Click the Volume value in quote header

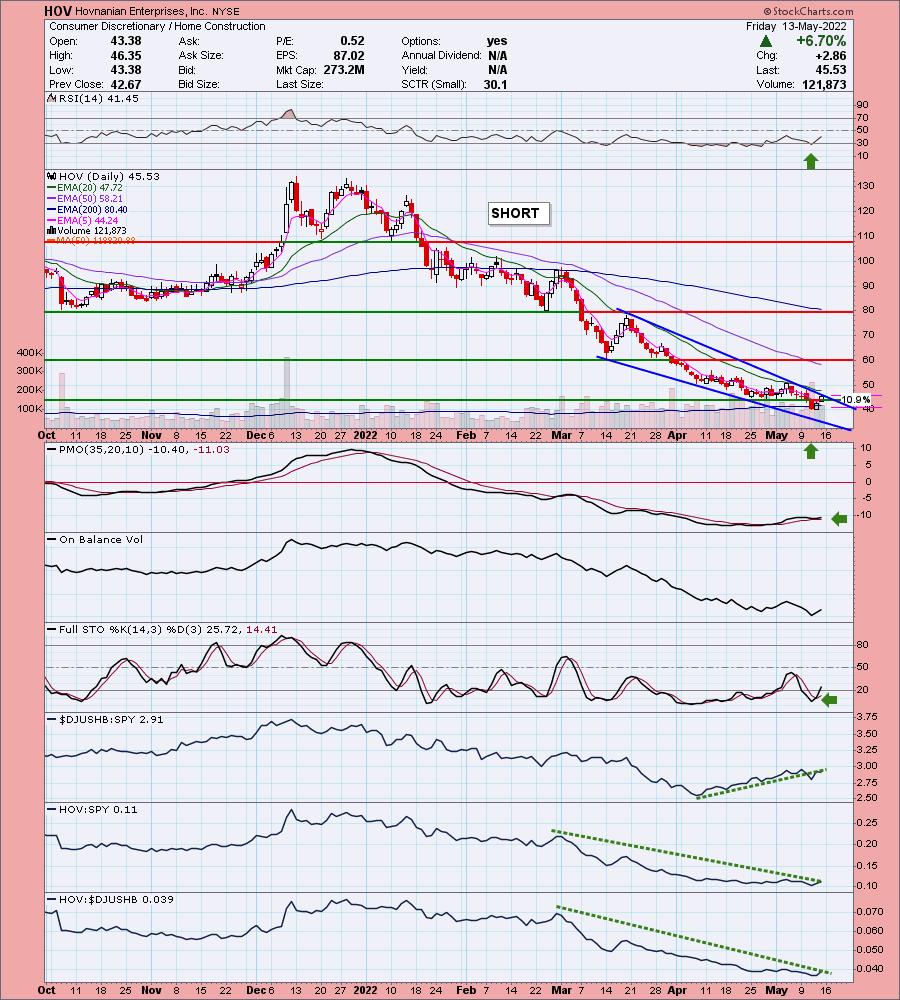824,84
